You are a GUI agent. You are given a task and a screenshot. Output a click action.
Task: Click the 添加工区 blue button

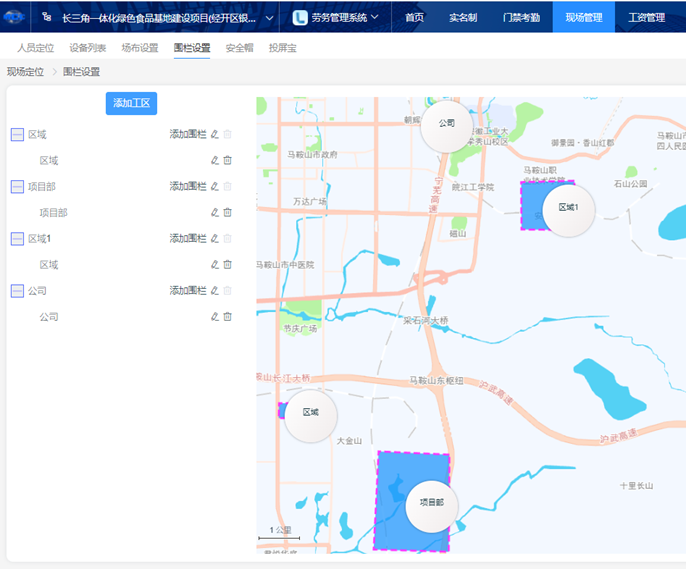tap(131, 103)
